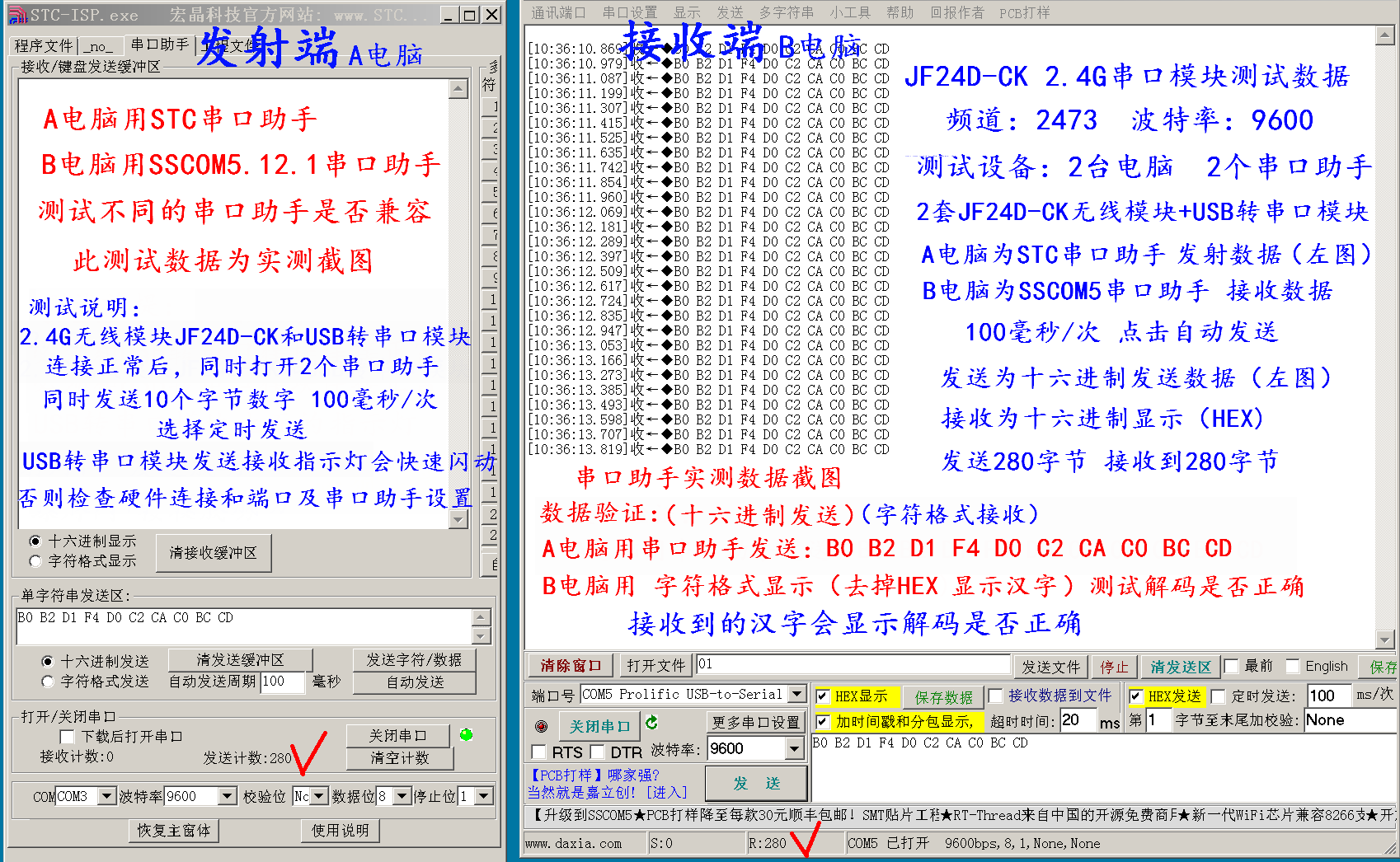Image resolution: width=1400 pixels, height=862 pixels.
Task: Click 关闭串口 button in STC-ISP
Action: [x=398, y=735]
